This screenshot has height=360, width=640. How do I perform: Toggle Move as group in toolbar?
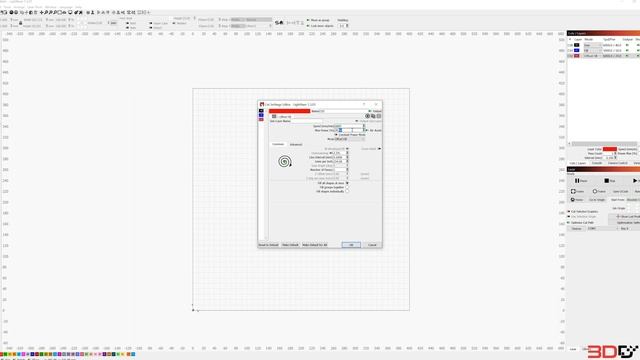308,20
